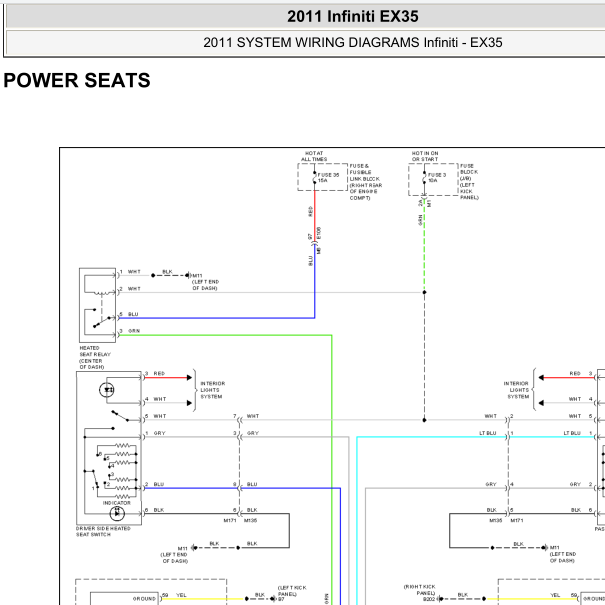605x605 pixels.
Task: Click the arrowhead on the right red wire
Action: (541, 378)
